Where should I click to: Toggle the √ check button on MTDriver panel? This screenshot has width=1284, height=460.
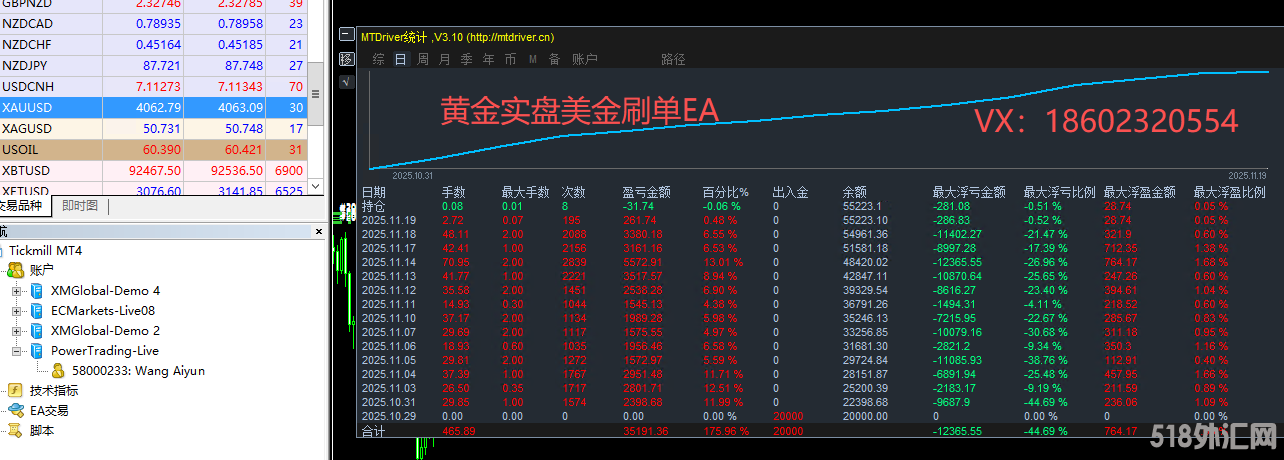click(346, 82)
